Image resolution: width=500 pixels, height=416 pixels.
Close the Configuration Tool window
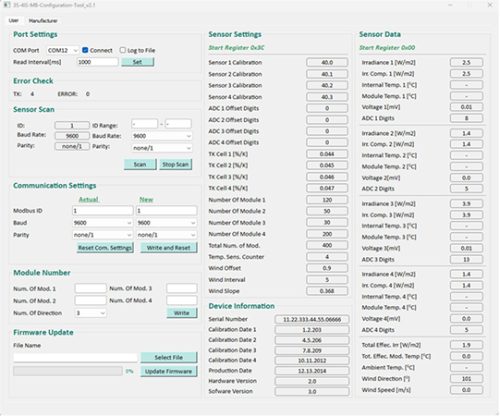point(490,5)
